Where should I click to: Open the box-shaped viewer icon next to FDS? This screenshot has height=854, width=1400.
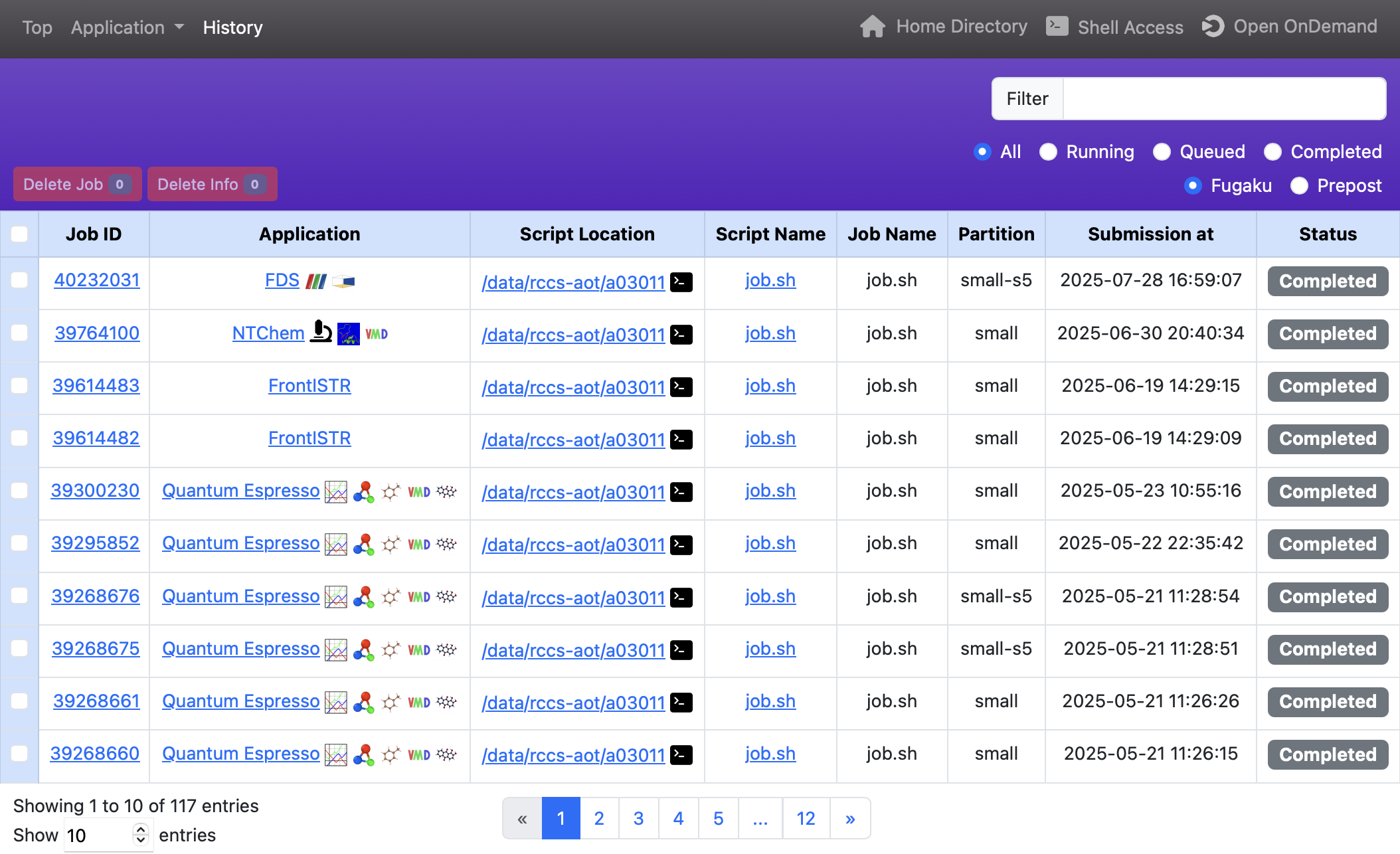point(343,282)
